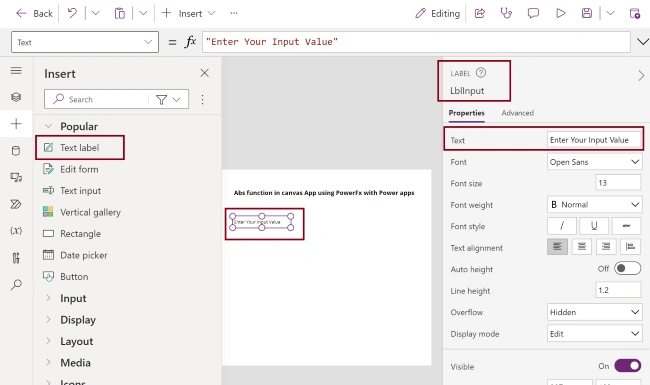This screenshot has width=650, height=385.
Task: Open the Power Automate icon in sidebar
Action: point(16,204)
